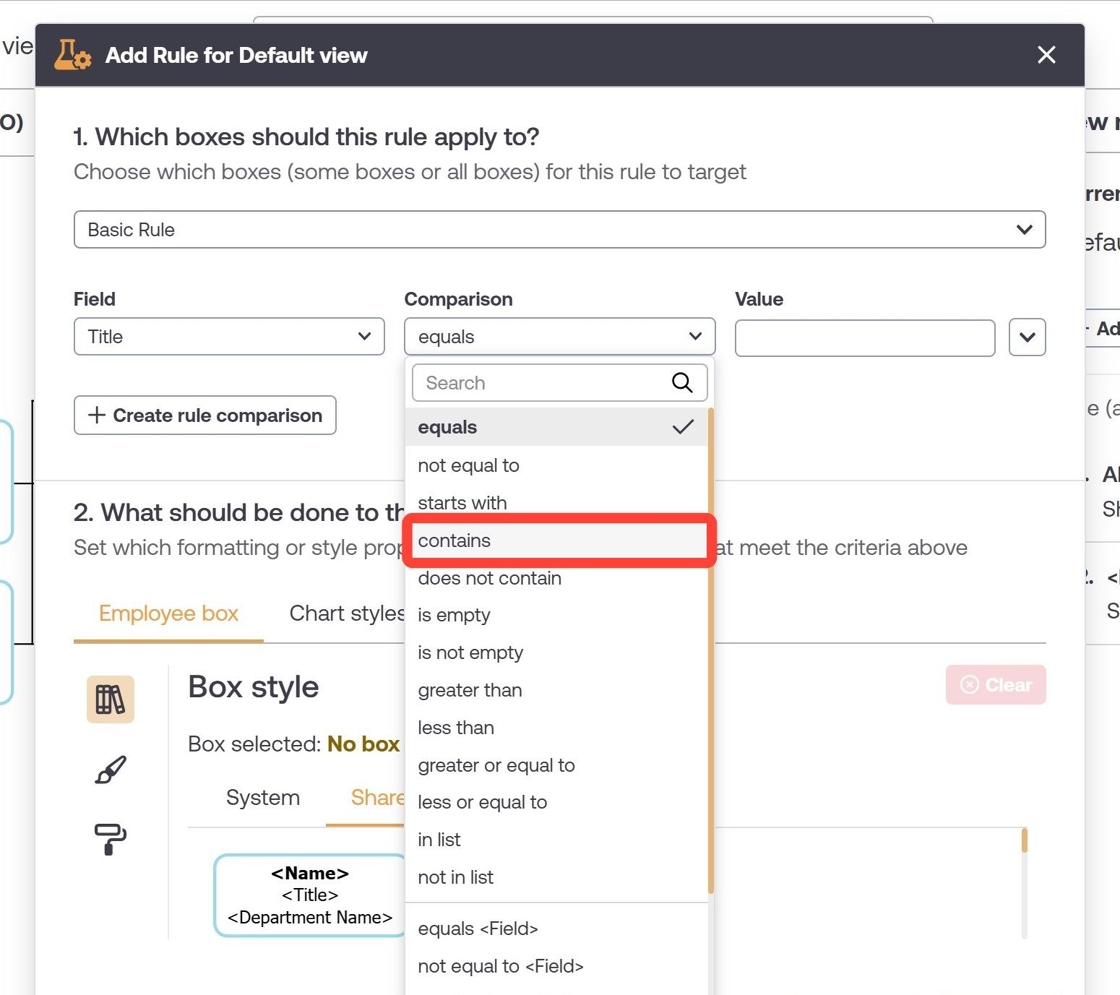This screenshot has width=1120, height=995.
Task: Open the box style library icon
Action: [111, 699]
